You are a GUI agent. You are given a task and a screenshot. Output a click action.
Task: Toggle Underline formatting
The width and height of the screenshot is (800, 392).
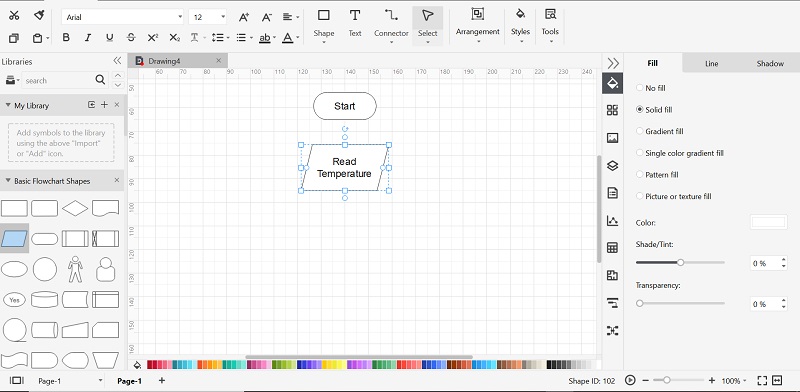click(109, 37)
